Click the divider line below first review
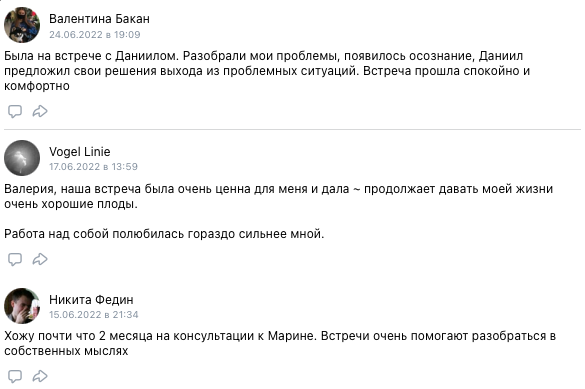This screenshot has width=585, height=389. coord(292,129)
